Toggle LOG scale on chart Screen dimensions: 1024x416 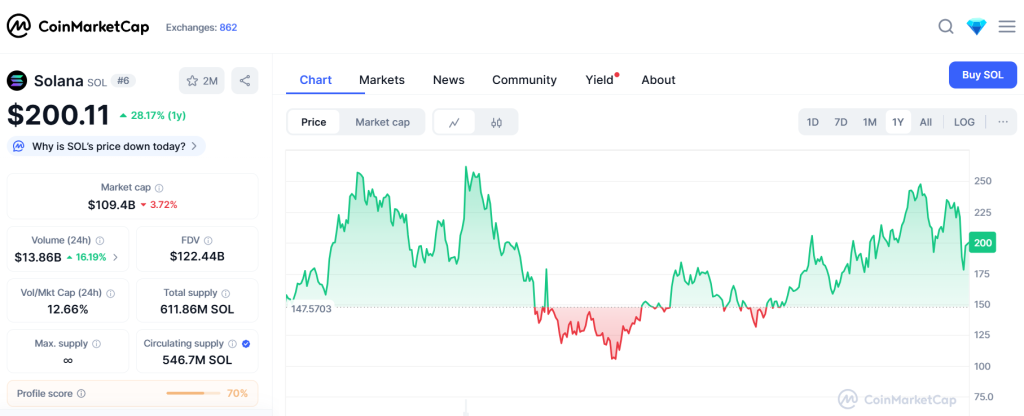point(964,122)
